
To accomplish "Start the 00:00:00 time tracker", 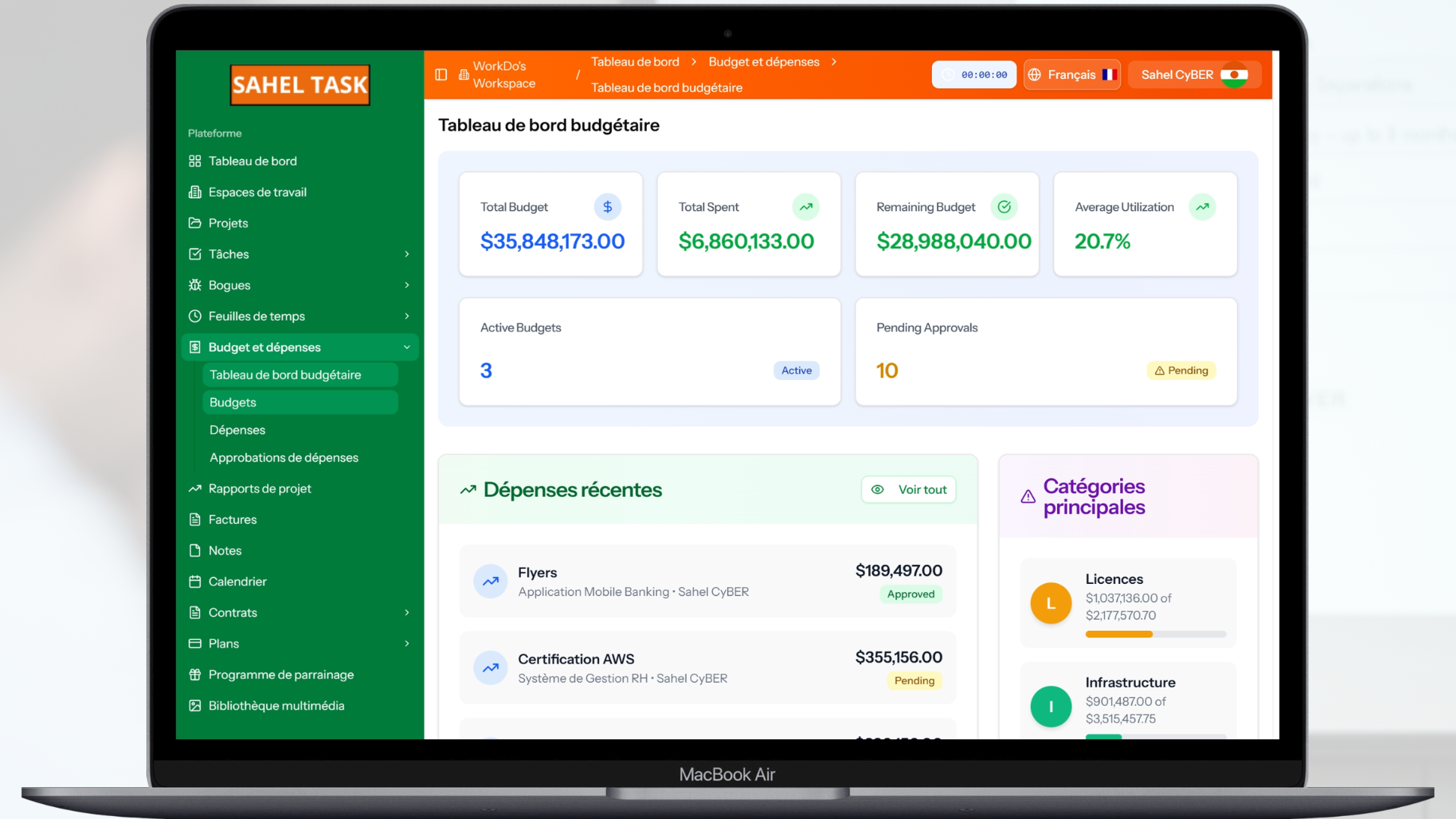I will 974,75.
